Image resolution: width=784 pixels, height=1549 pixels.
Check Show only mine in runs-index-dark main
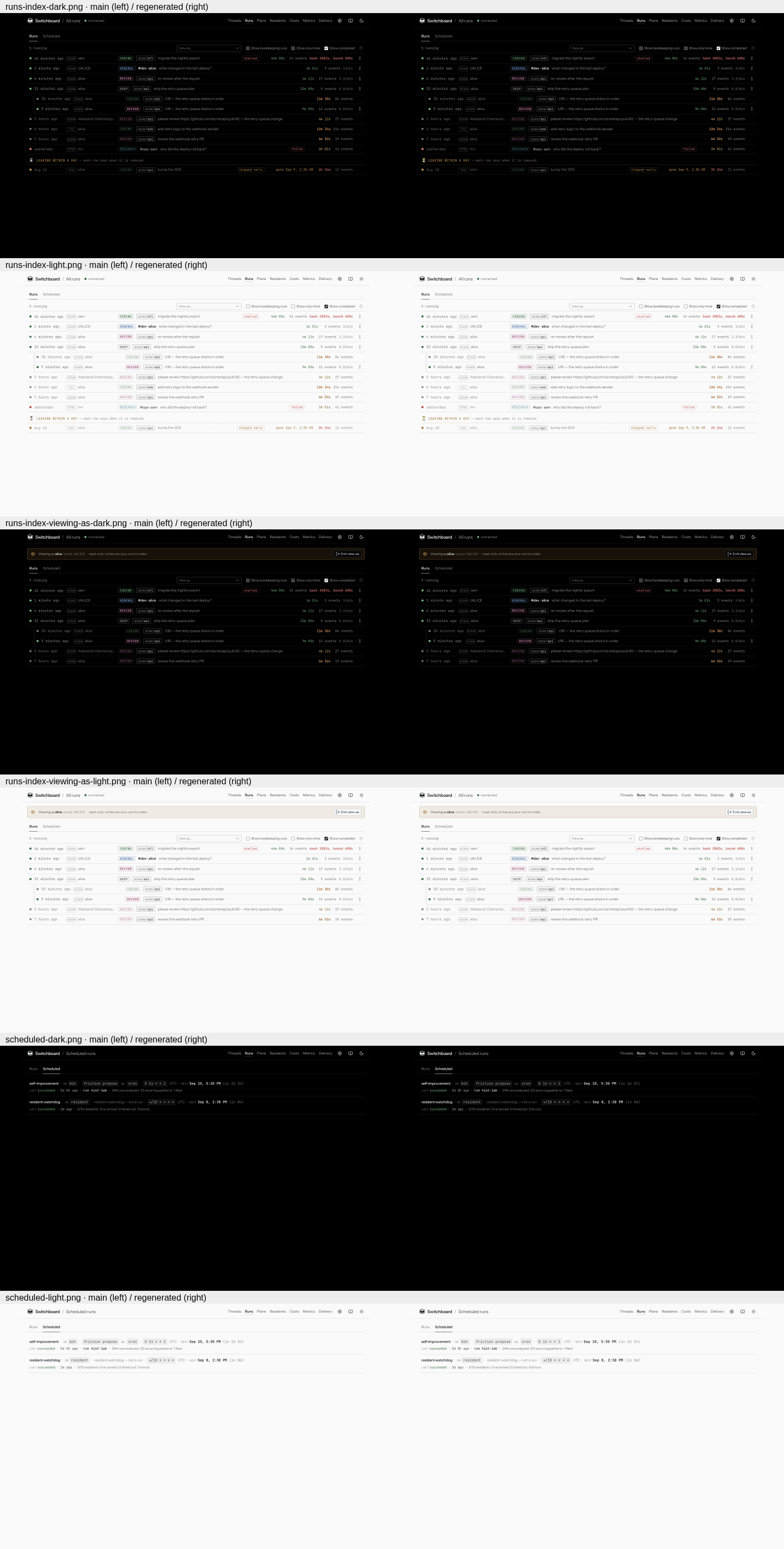point(293,48)
